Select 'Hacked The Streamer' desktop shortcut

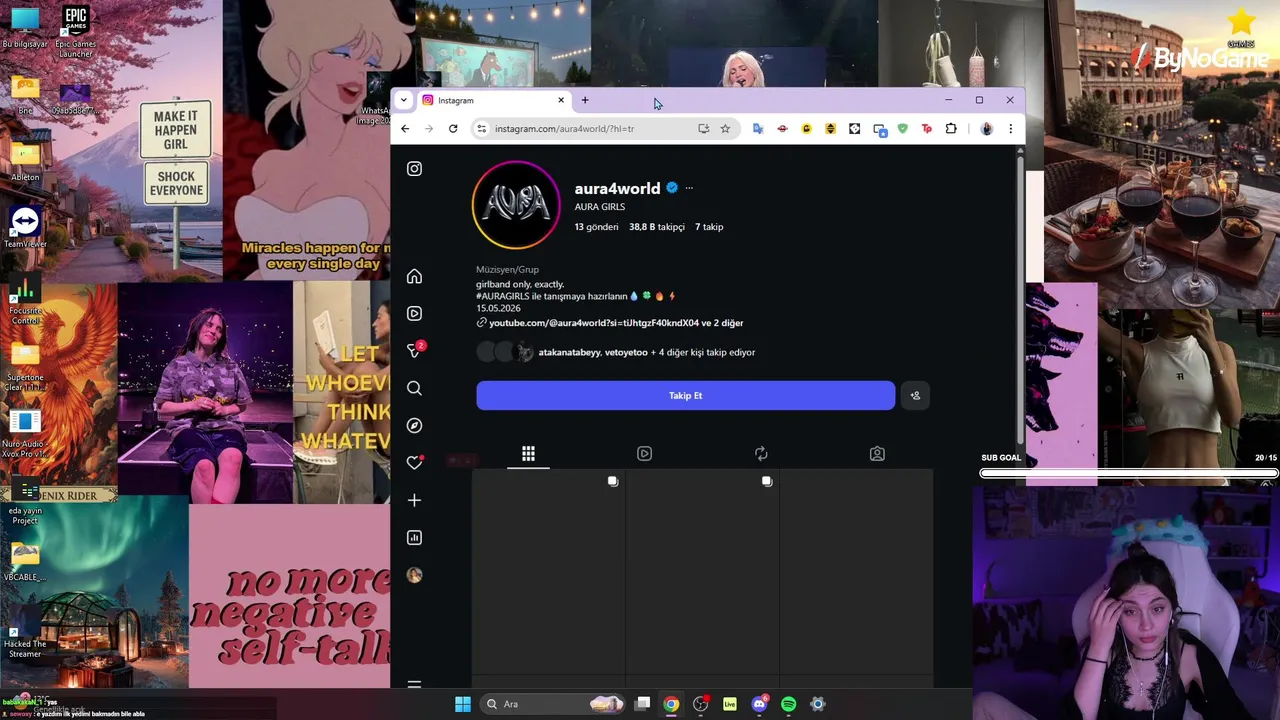pos(25,633)
